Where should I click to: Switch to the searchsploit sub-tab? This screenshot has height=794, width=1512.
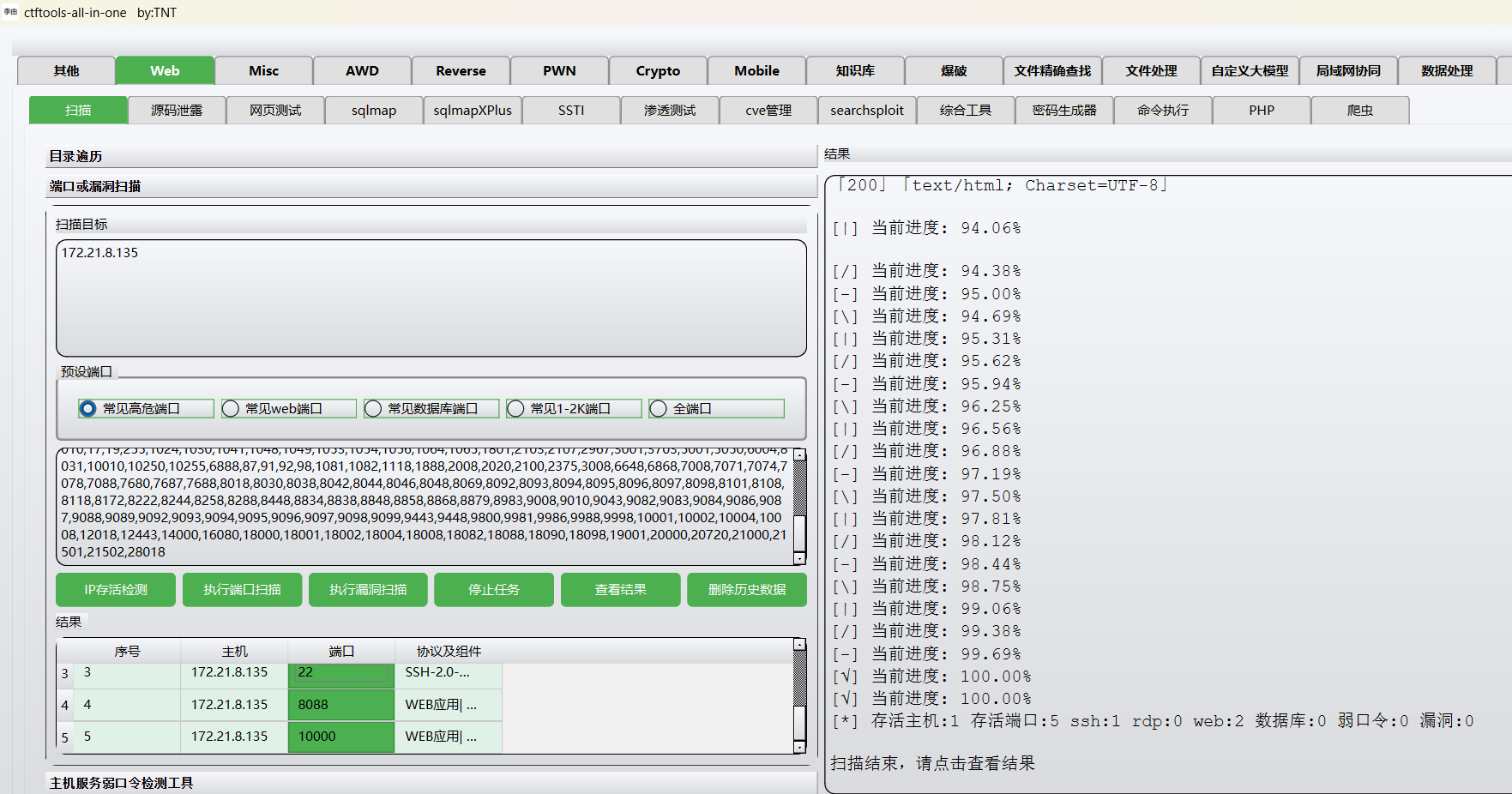[x=867, y=110]
